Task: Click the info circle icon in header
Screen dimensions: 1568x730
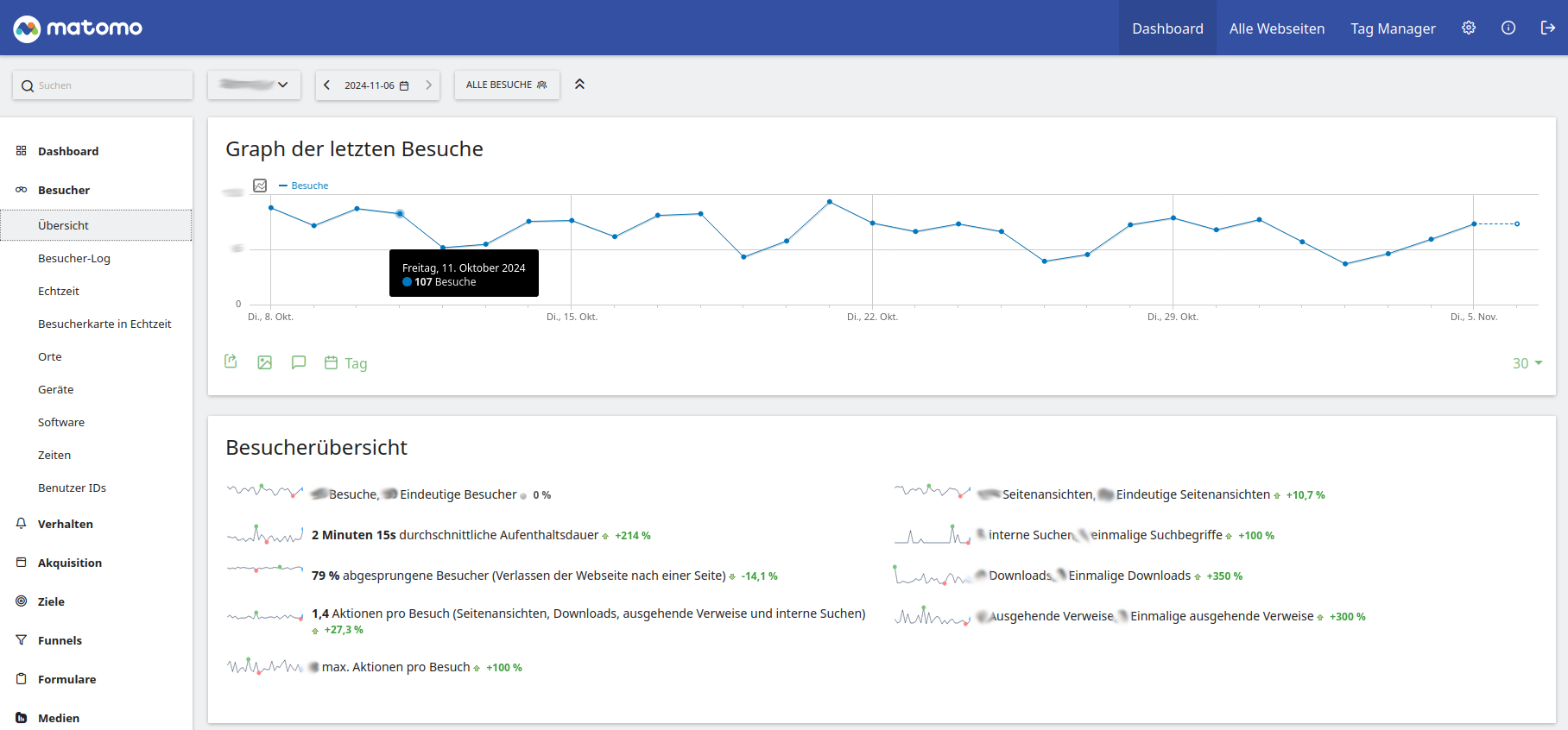Action: pos(1508,28)
